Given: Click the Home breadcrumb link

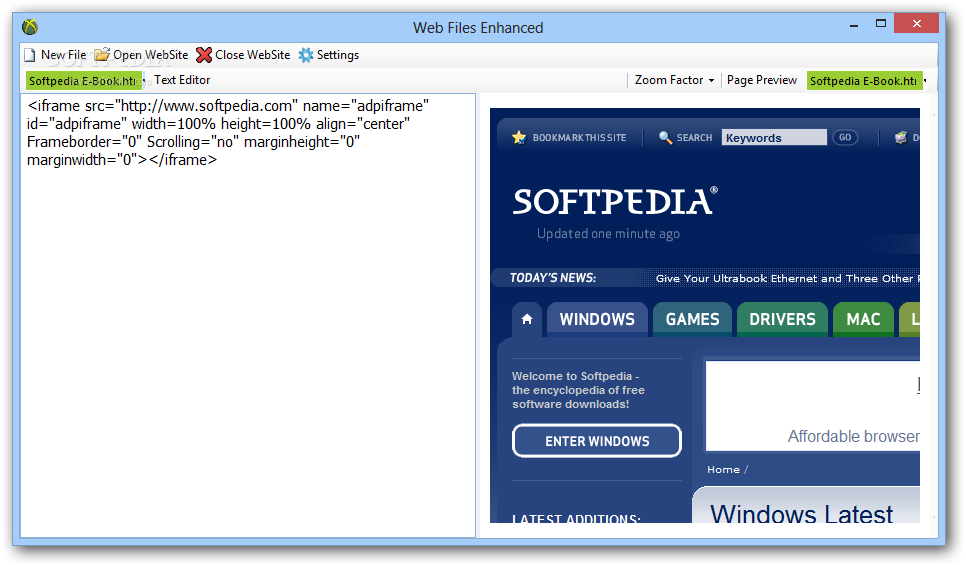Looking at the screenshot, I should pyautogui.click(x=723, y=469).
